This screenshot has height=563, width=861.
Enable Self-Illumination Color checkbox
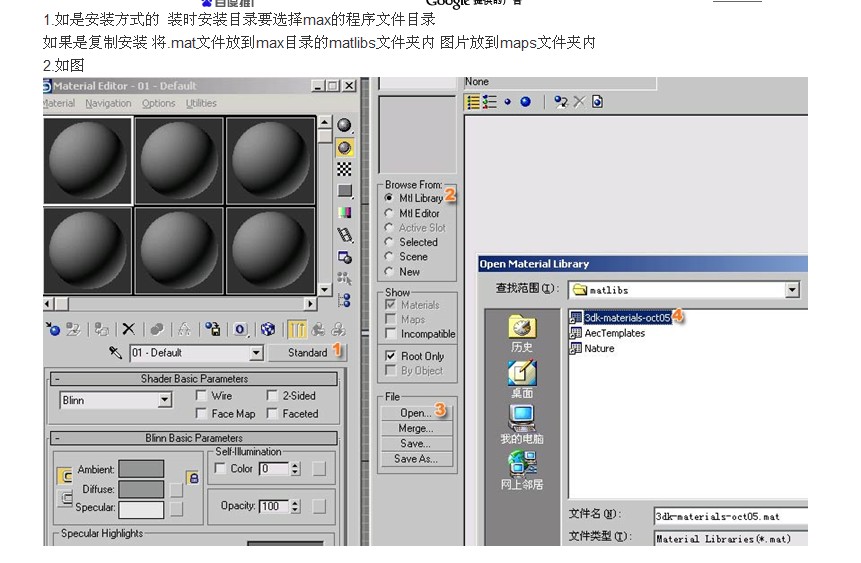point(220,469)
